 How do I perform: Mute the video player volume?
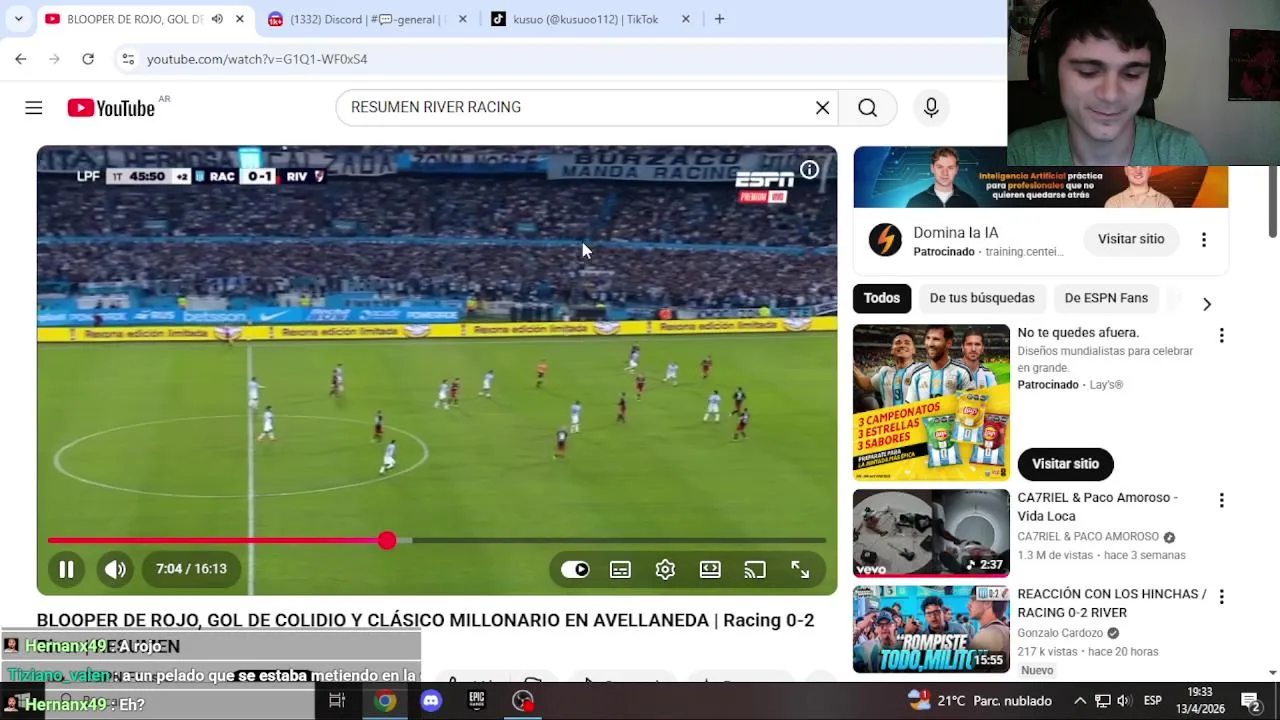(x=116, y=569)
